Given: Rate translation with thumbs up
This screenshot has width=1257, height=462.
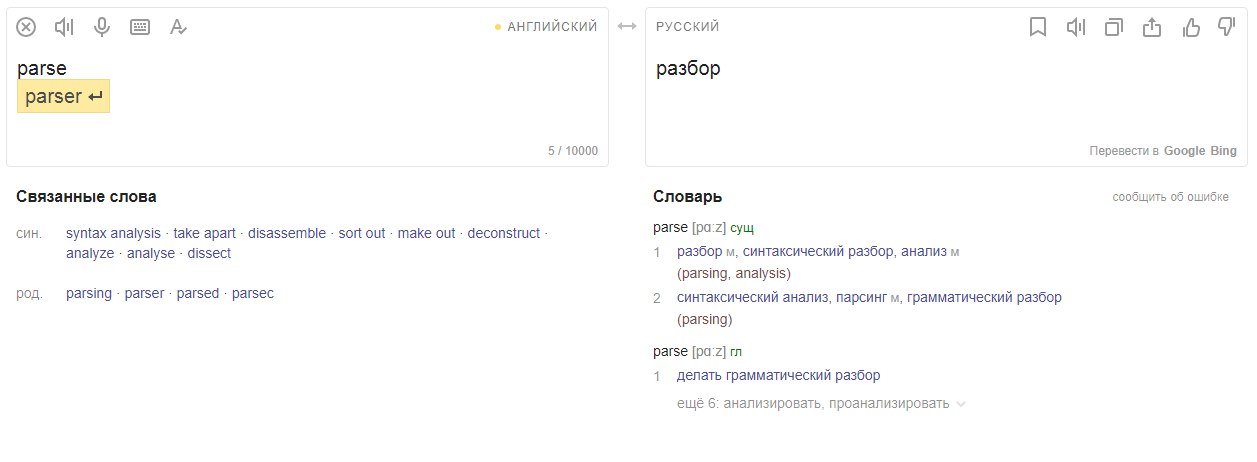Looking at the screenshot, I should 1190,28.
